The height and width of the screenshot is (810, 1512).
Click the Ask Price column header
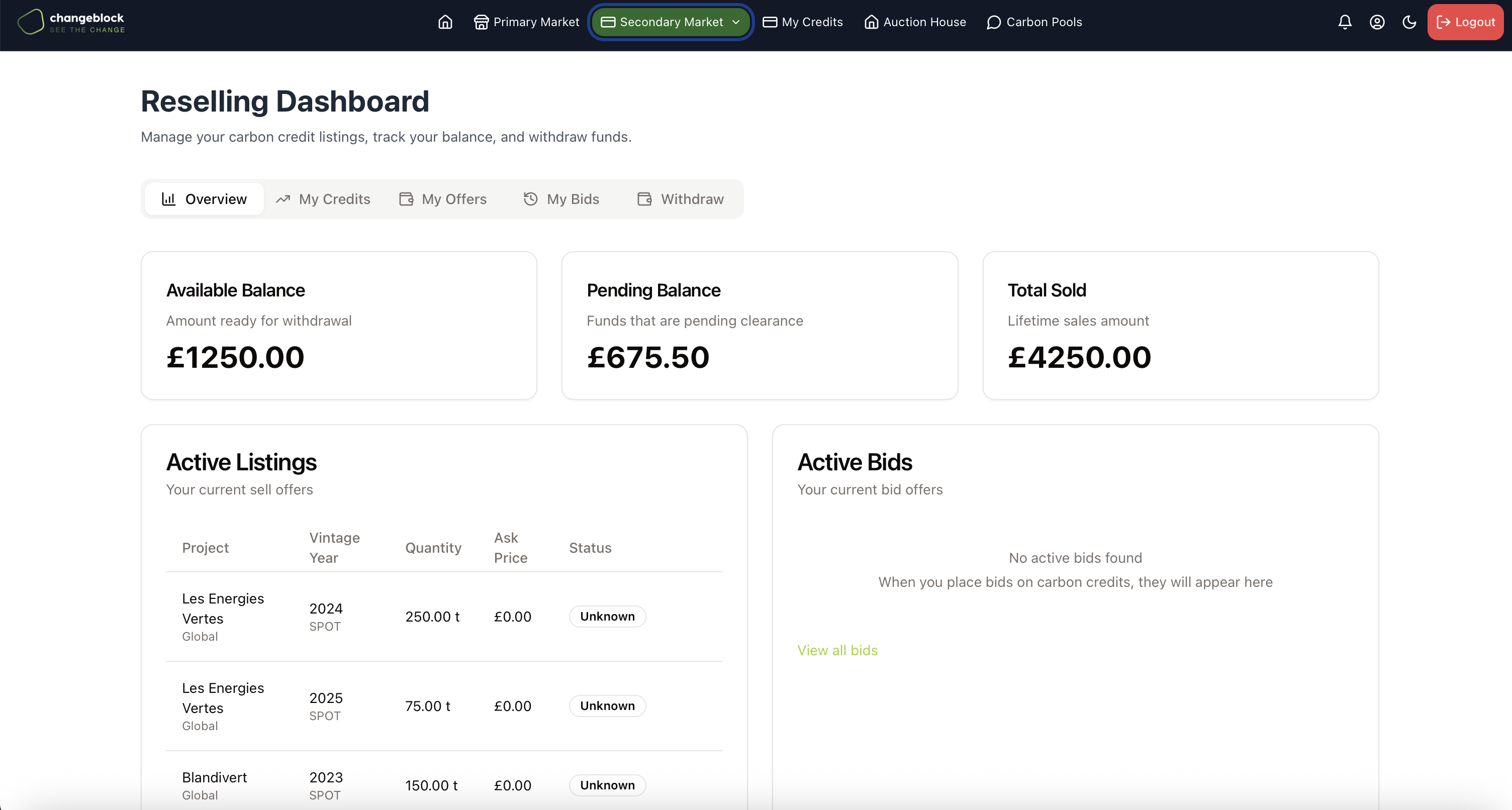click(x=511, y=548)
